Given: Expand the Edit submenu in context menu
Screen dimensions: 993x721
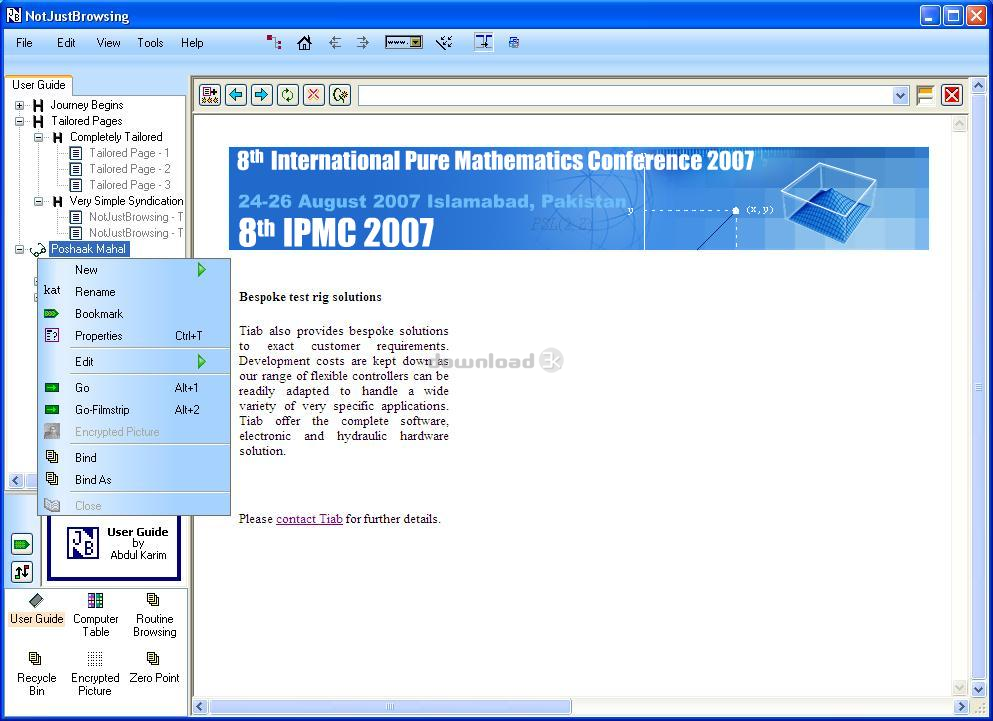Looking at the screenshot, I should [134, 362].
